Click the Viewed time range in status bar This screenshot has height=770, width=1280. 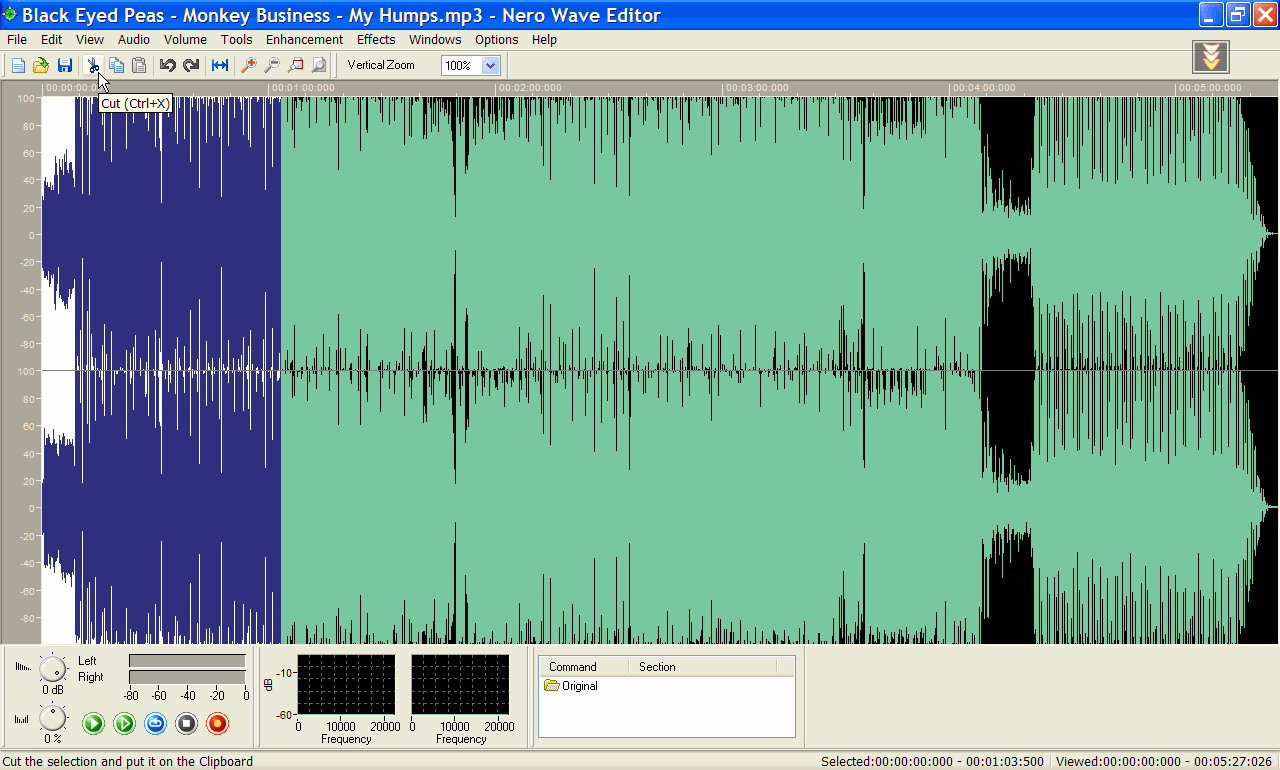1163,762
